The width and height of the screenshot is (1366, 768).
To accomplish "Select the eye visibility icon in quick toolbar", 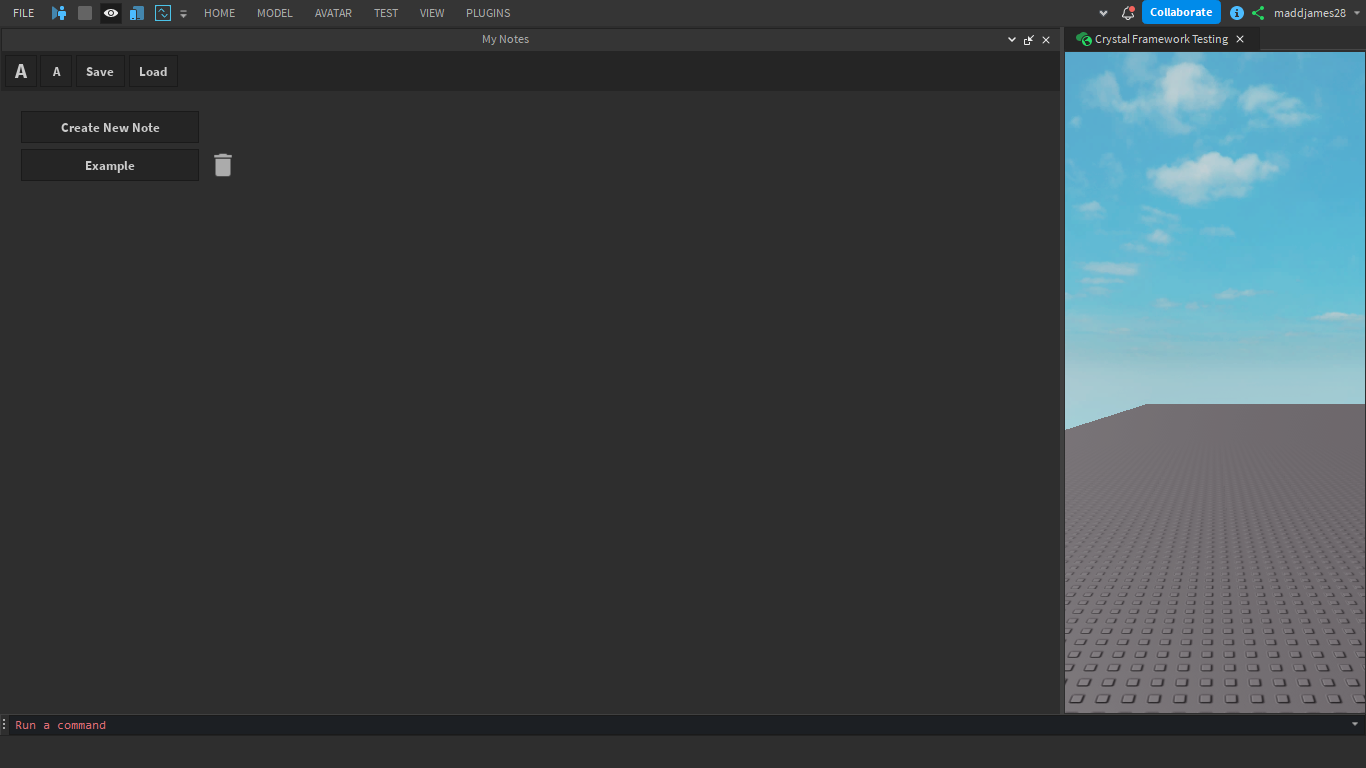I will (x=110, y=13).
